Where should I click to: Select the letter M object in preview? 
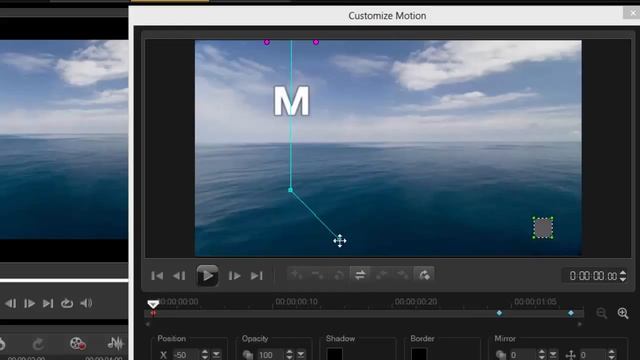(x=291, y=101)
